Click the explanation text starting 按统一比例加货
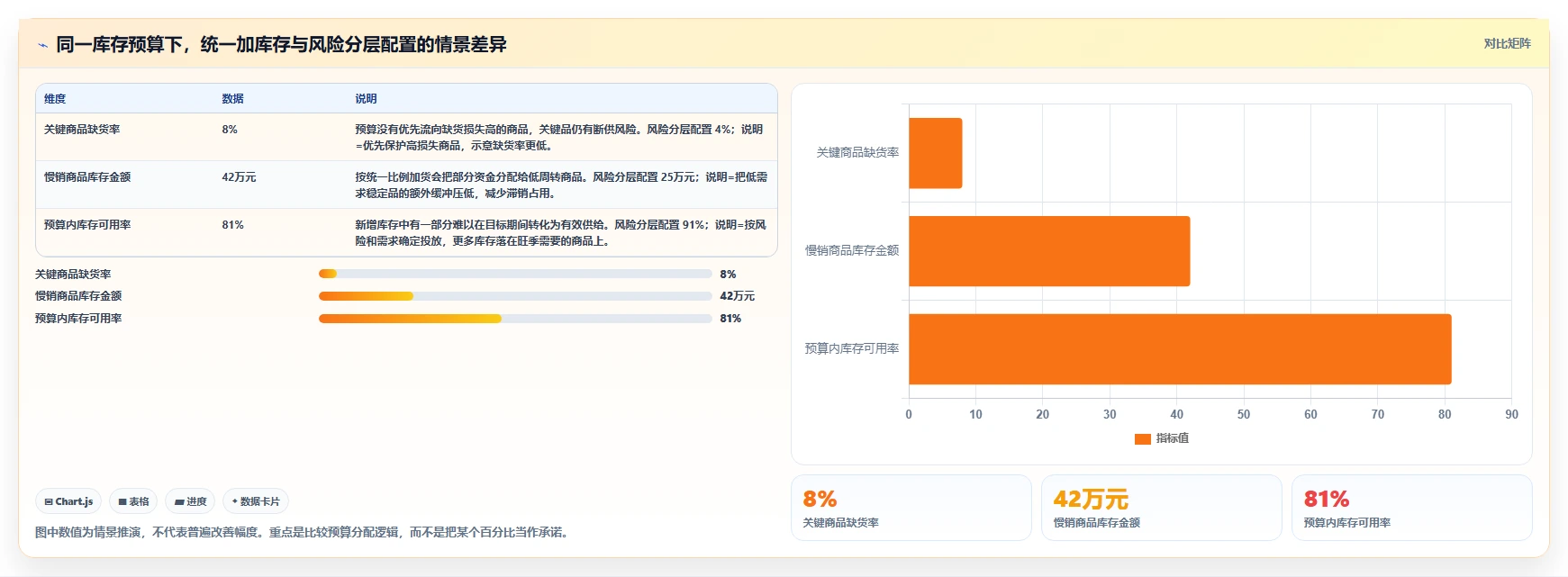1568x577 pixels. coord(561,185)
